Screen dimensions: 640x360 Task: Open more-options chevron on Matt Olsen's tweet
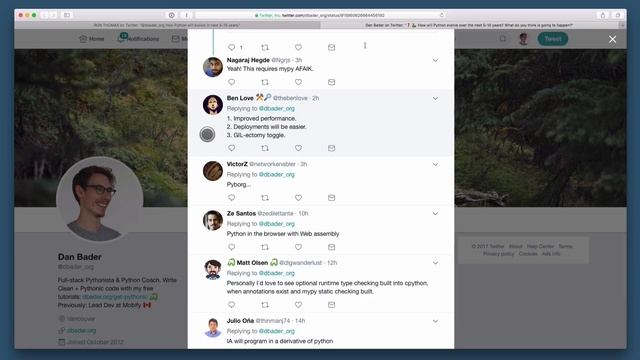point(435,263)
